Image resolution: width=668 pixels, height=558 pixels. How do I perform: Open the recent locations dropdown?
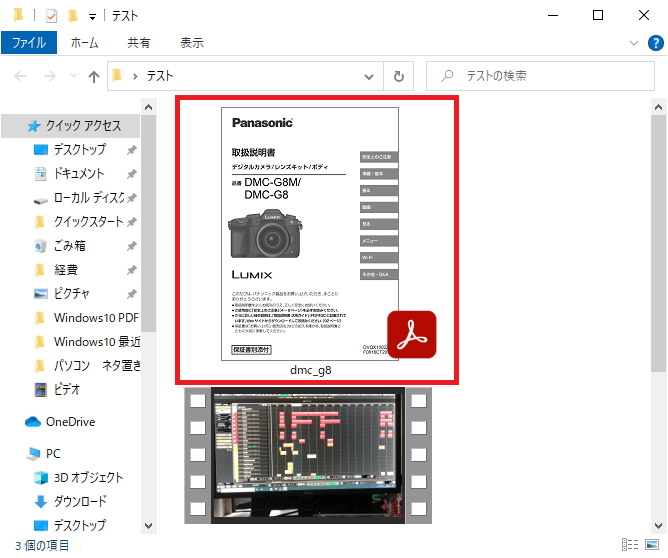73,76
